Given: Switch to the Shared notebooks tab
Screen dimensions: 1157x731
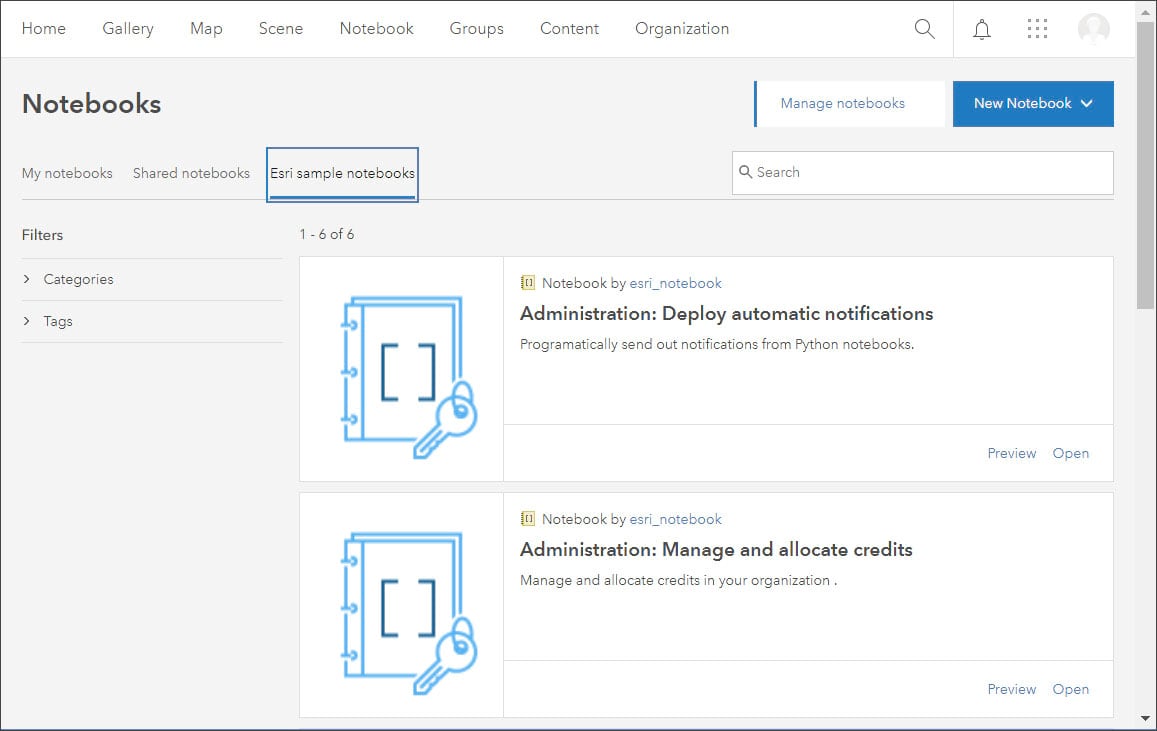Looking at the screenshot, I should pyautogui.click(x=191, y=173).
